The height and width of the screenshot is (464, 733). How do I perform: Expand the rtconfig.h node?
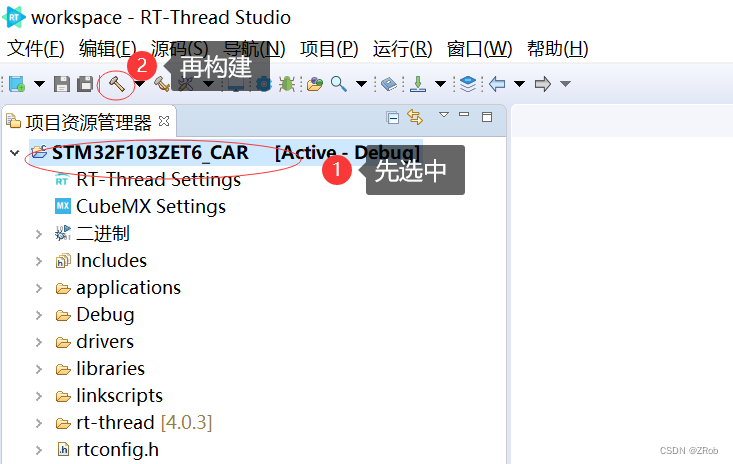tap(39, 450)
